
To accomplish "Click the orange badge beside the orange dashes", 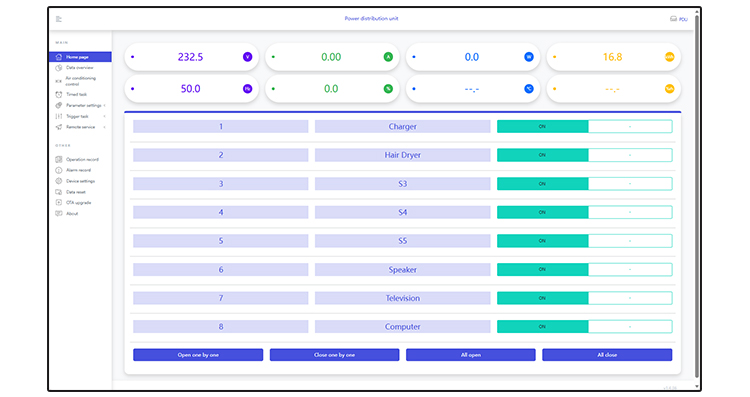I will pos(669,88).
